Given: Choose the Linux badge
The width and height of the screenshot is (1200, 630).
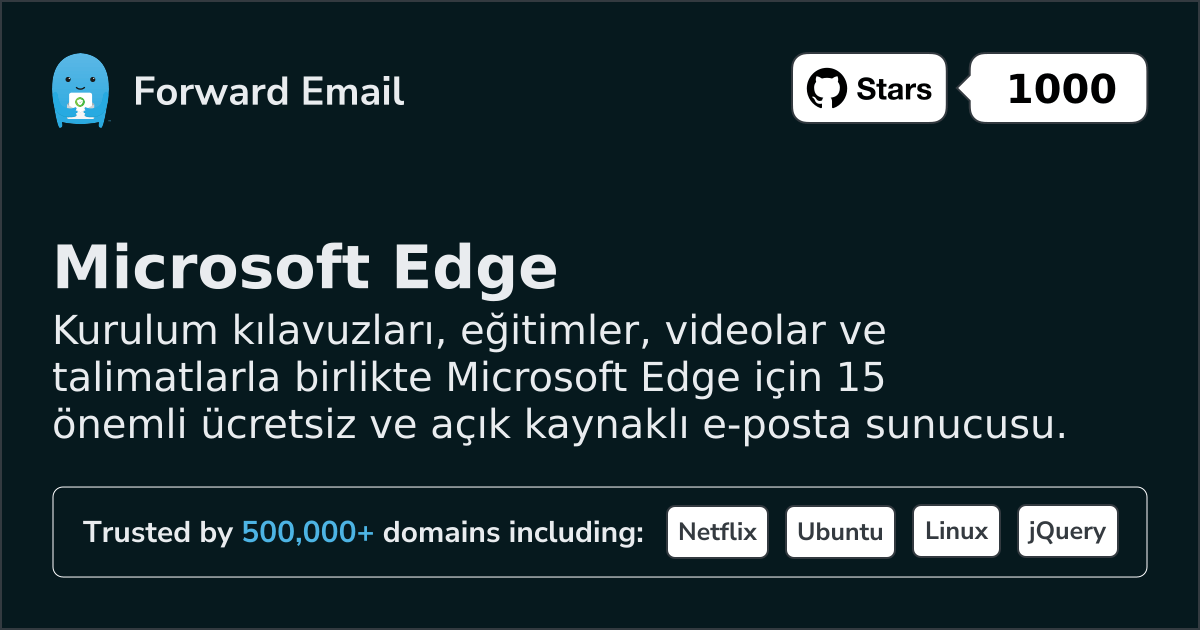Looking at the screenshot, I should (956, 532).
